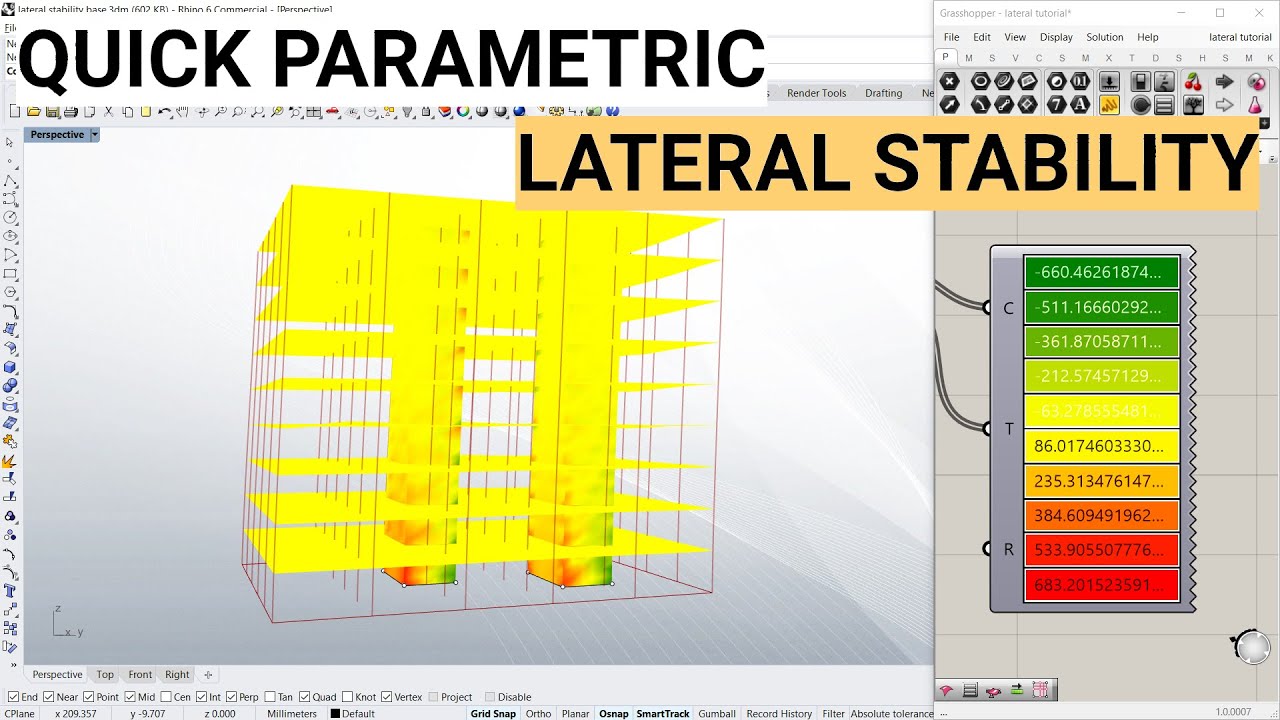
Task: Open the Grasshopper Display menu
Action: (x=1056, y=37)
